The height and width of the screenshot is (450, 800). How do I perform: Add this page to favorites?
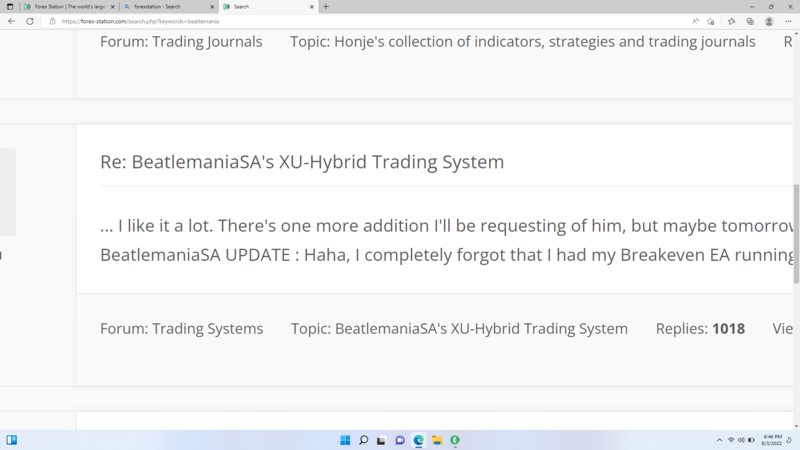coord(711,21)
